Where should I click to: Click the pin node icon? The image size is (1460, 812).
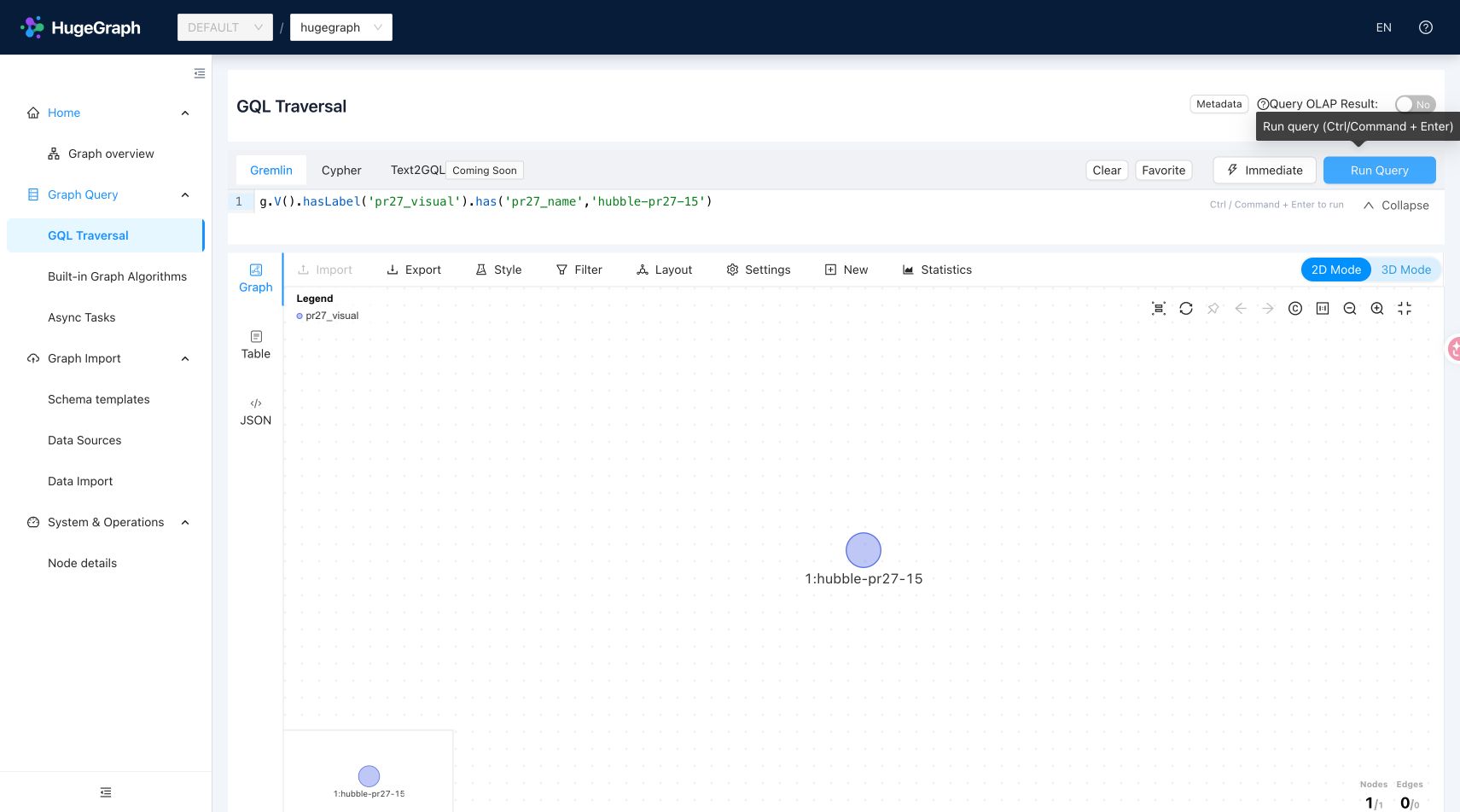[1213, 309]
